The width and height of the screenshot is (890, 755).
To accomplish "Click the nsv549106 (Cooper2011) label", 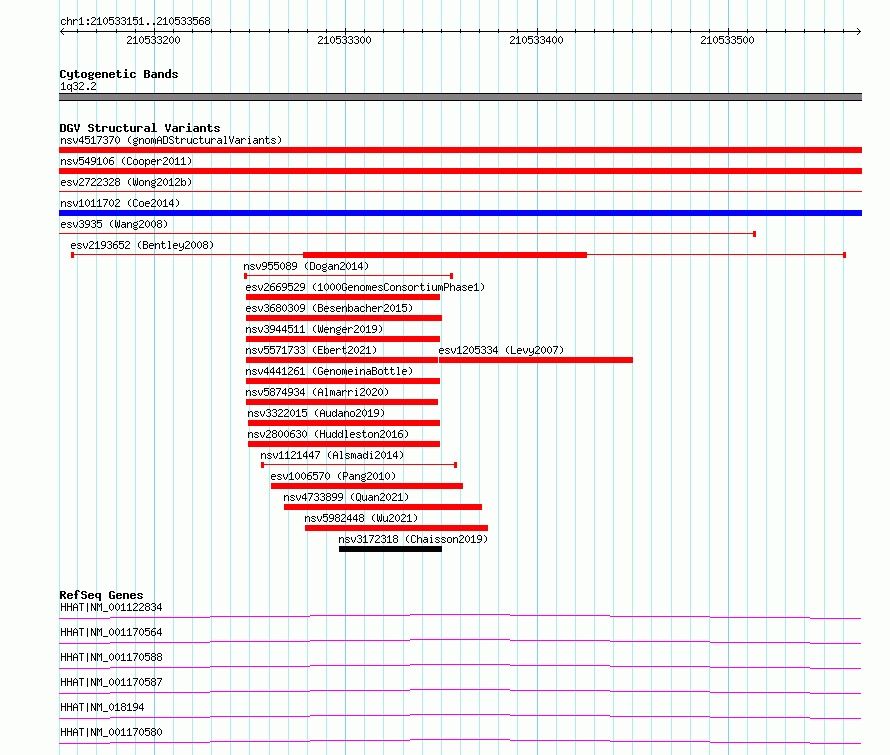I will pyautogui.click(x=126, y=161).
